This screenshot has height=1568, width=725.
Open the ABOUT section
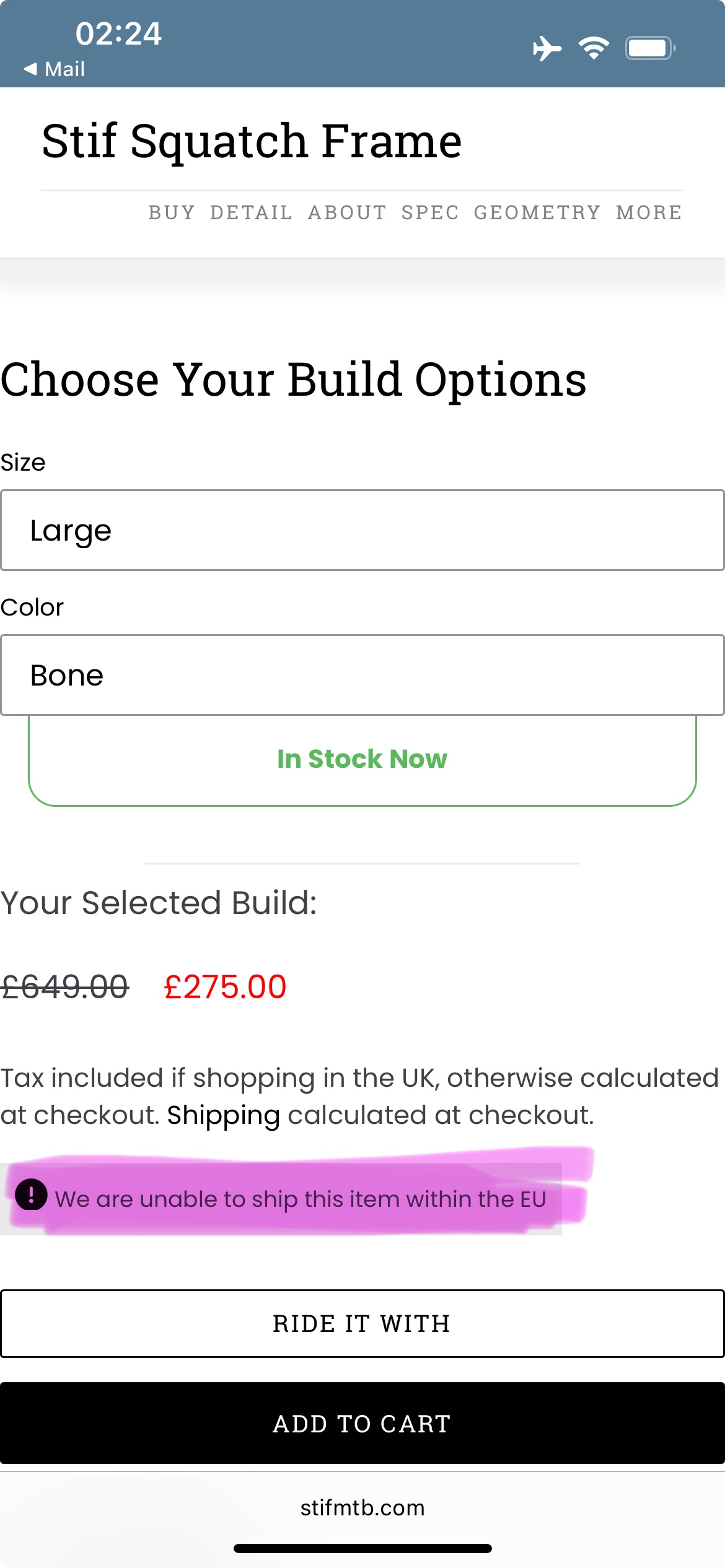[347, 212]
